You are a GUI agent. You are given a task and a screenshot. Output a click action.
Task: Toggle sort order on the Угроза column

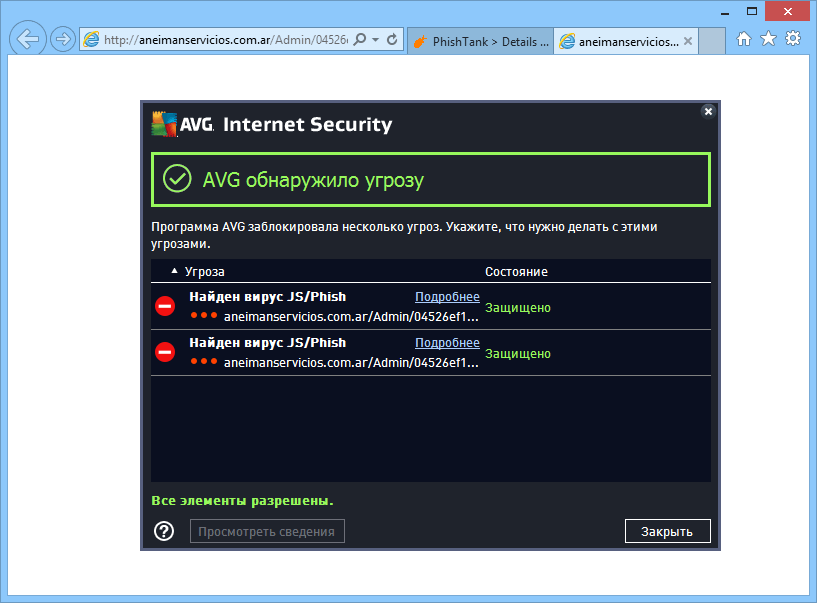(x=203, y=271)
